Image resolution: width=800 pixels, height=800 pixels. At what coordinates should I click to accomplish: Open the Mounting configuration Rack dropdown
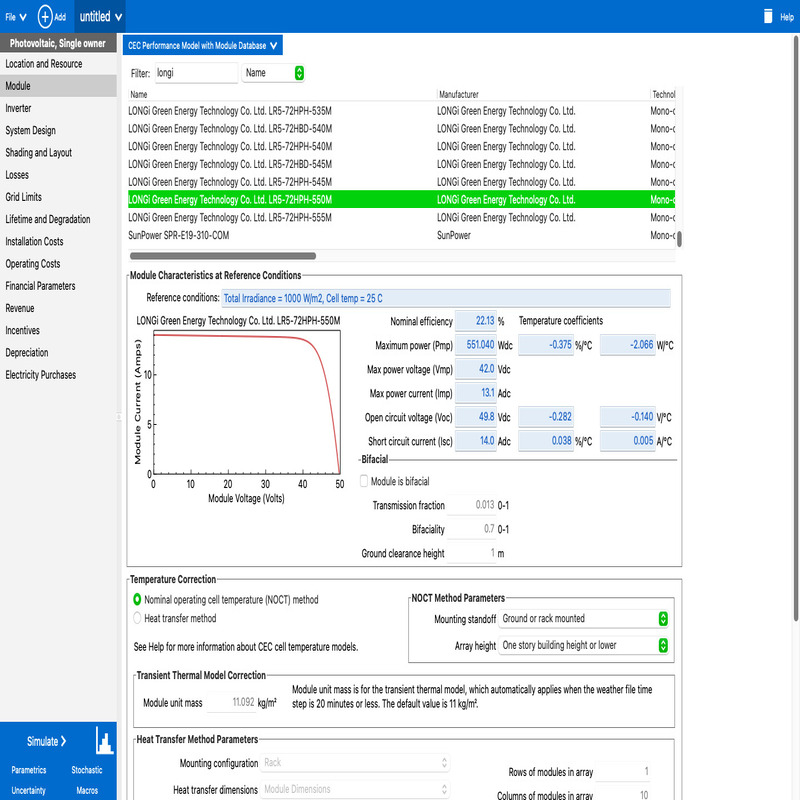pyautogui.click(x=355, y=763)
